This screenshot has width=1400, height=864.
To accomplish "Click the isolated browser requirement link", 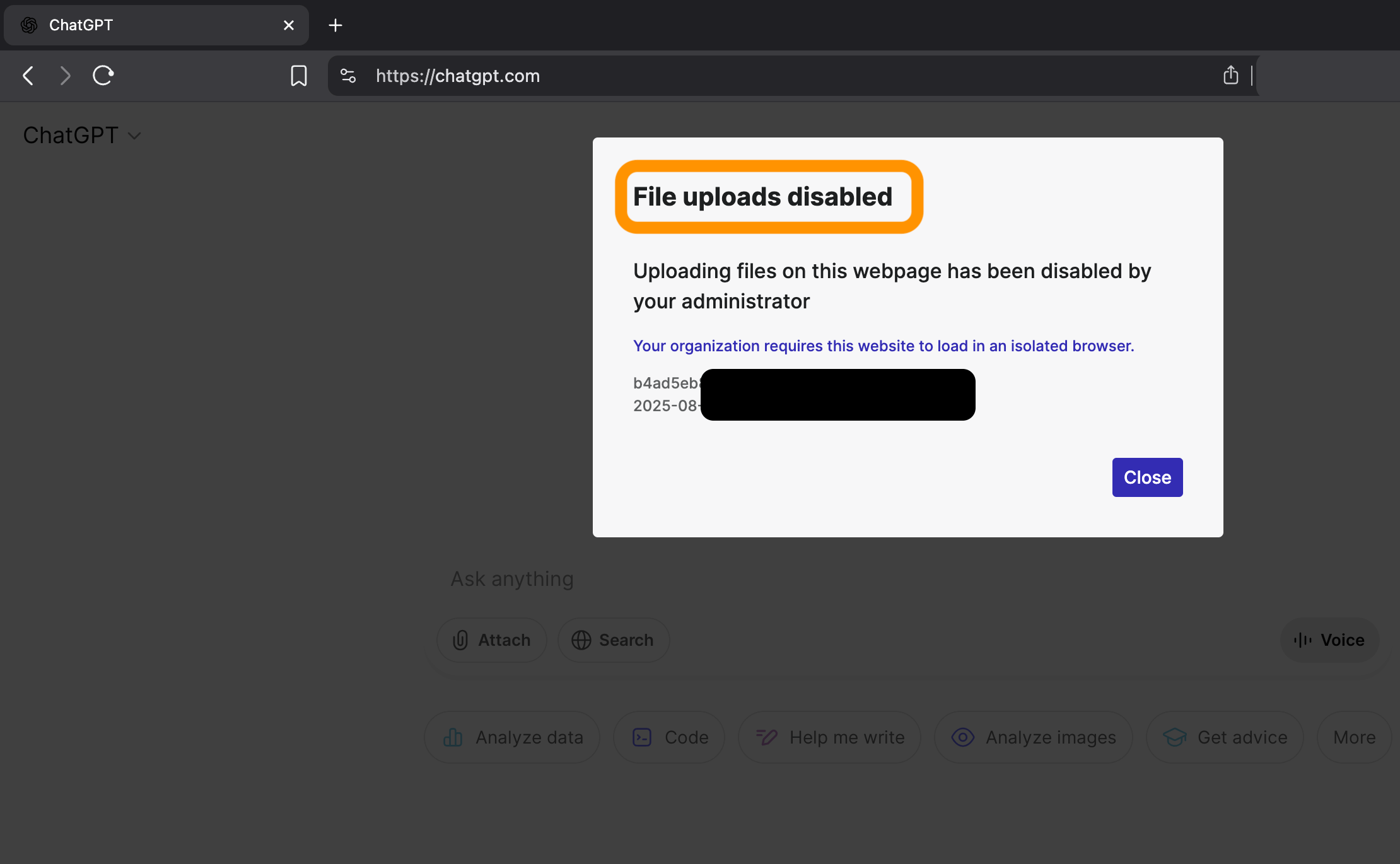I will point(882,346).
